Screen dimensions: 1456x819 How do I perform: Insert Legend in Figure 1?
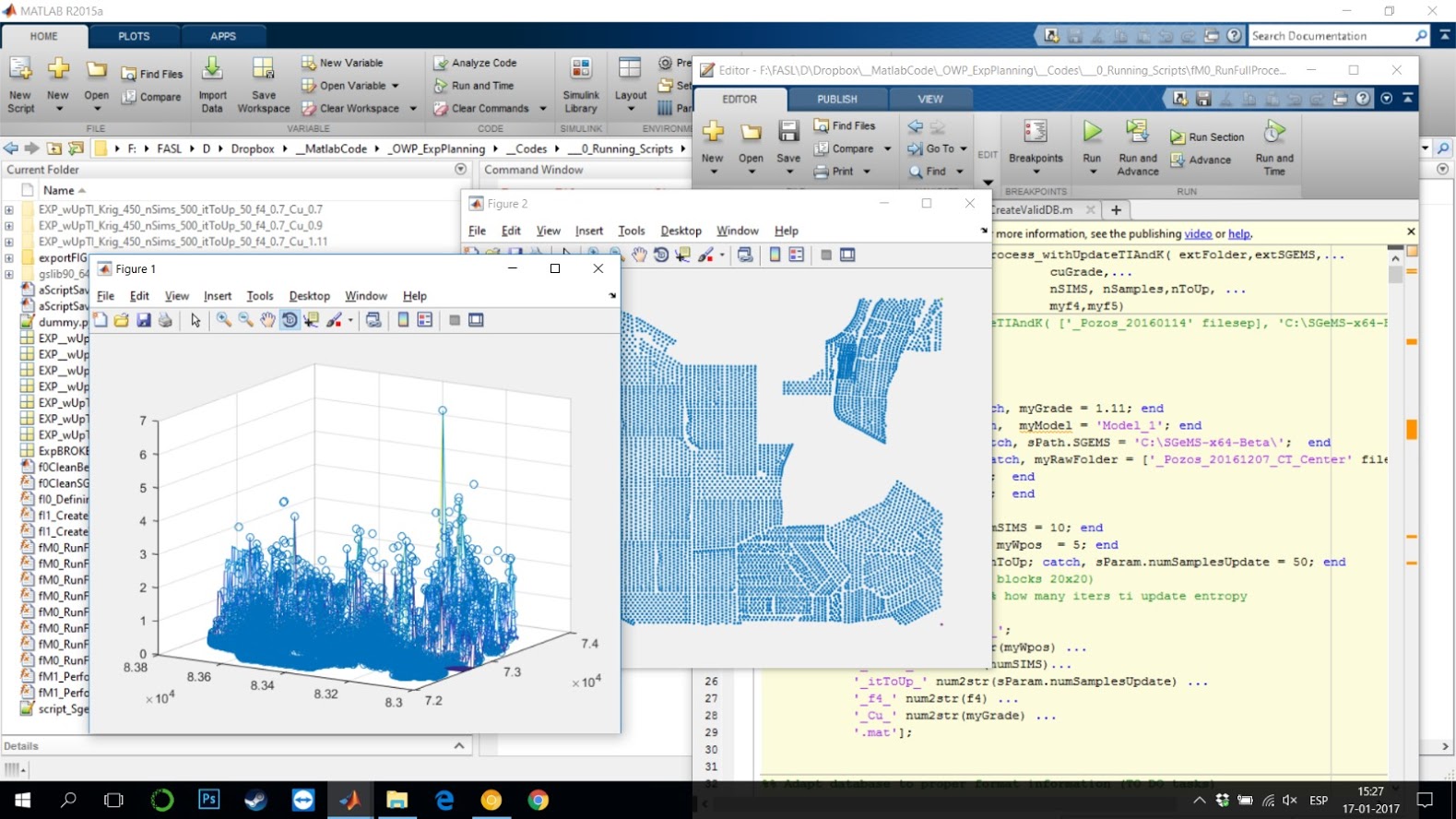point(425,320)
